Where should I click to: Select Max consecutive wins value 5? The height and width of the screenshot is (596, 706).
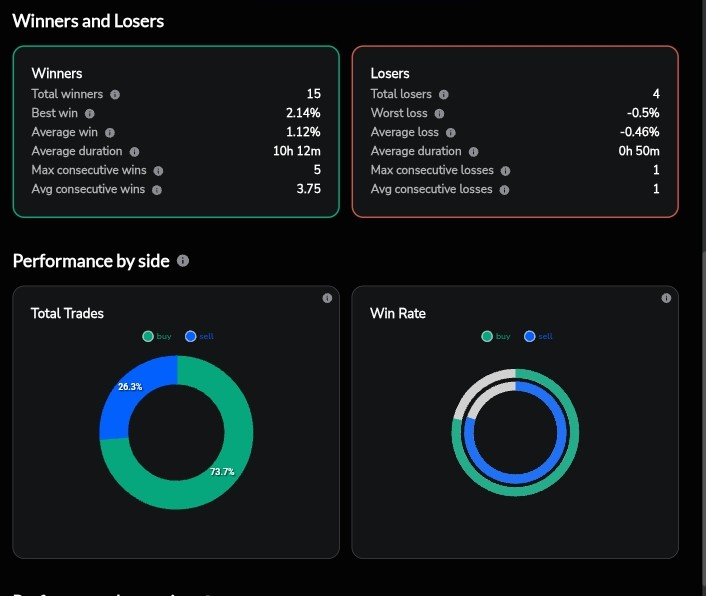coord(317,170)
